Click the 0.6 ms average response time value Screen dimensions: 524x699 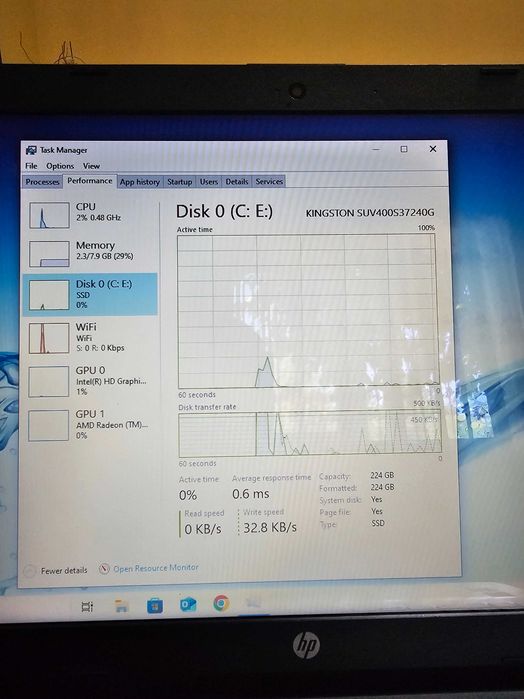[x=251, y=494]
